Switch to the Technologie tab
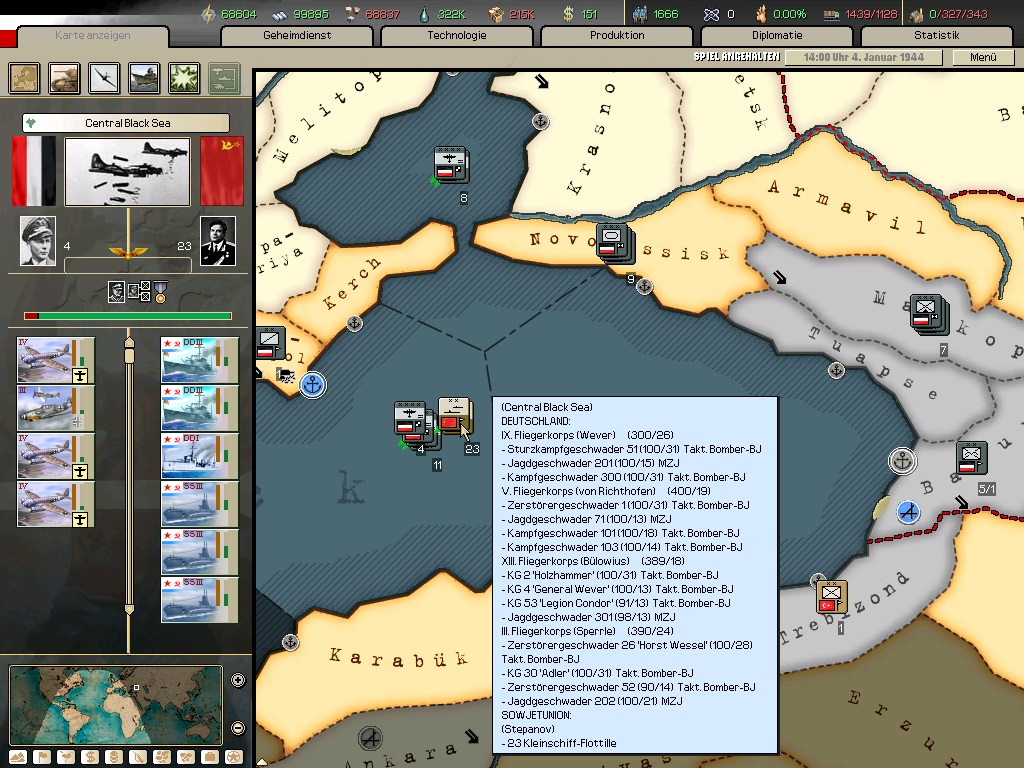Screen dimensions: 1024x768 point(457,36)
